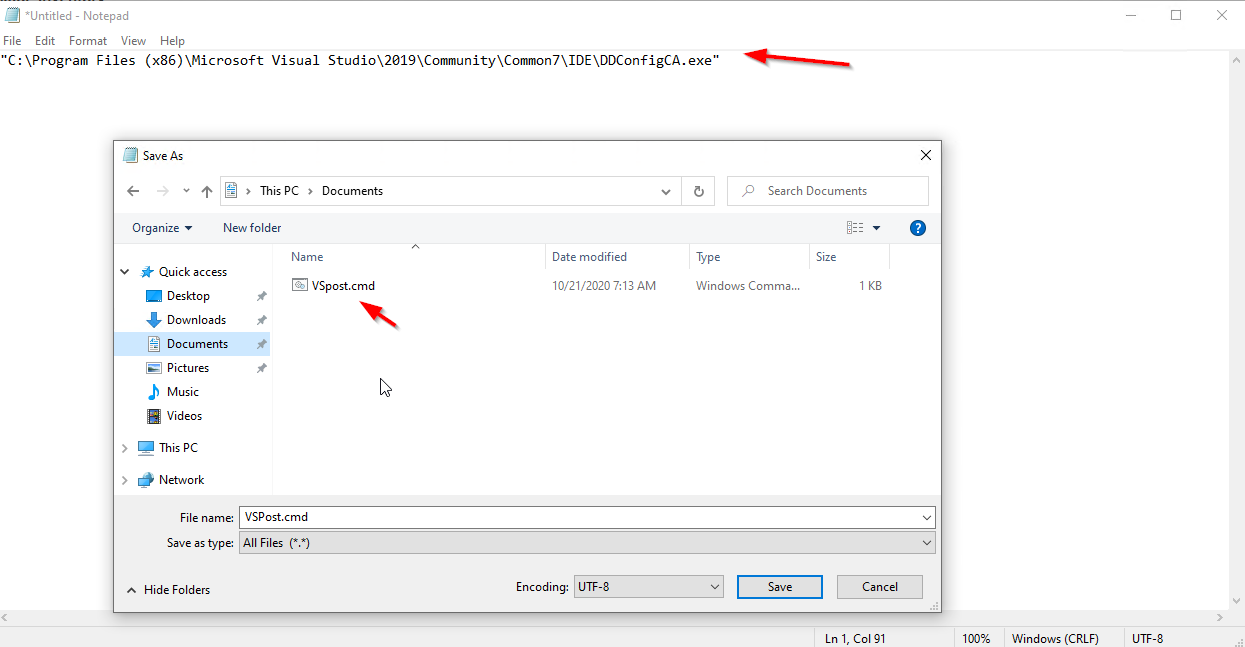Click the Save button

coord(780,587)
